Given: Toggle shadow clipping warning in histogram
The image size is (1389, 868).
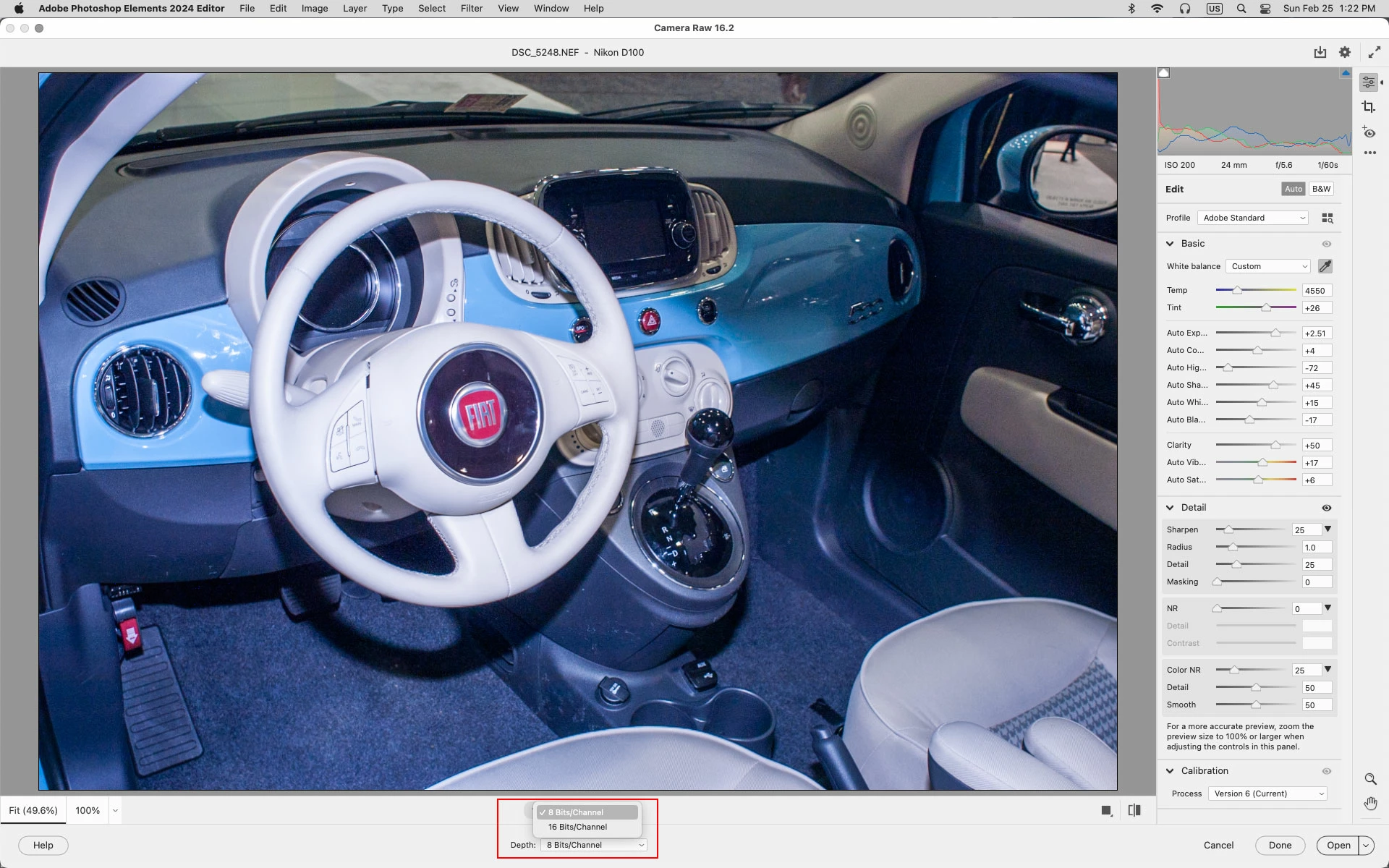Looking at the screenshot, I should (1164, 73).
